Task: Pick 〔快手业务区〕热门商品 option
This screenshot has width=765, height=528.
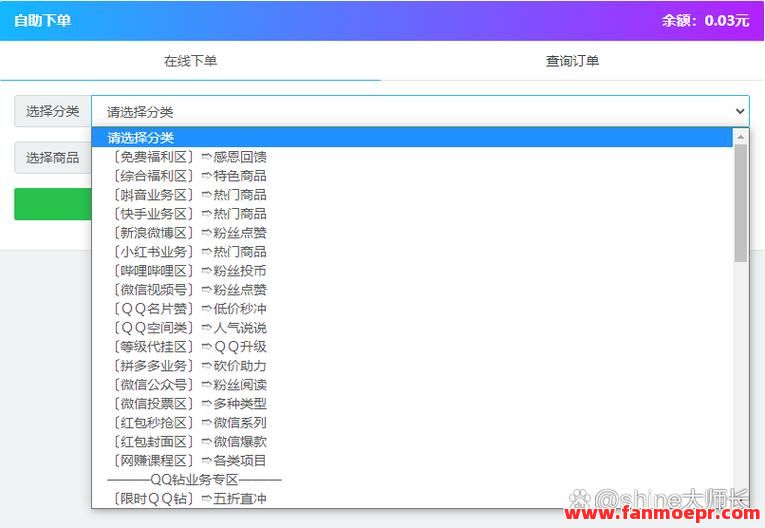Action: [x=412, y=214]
